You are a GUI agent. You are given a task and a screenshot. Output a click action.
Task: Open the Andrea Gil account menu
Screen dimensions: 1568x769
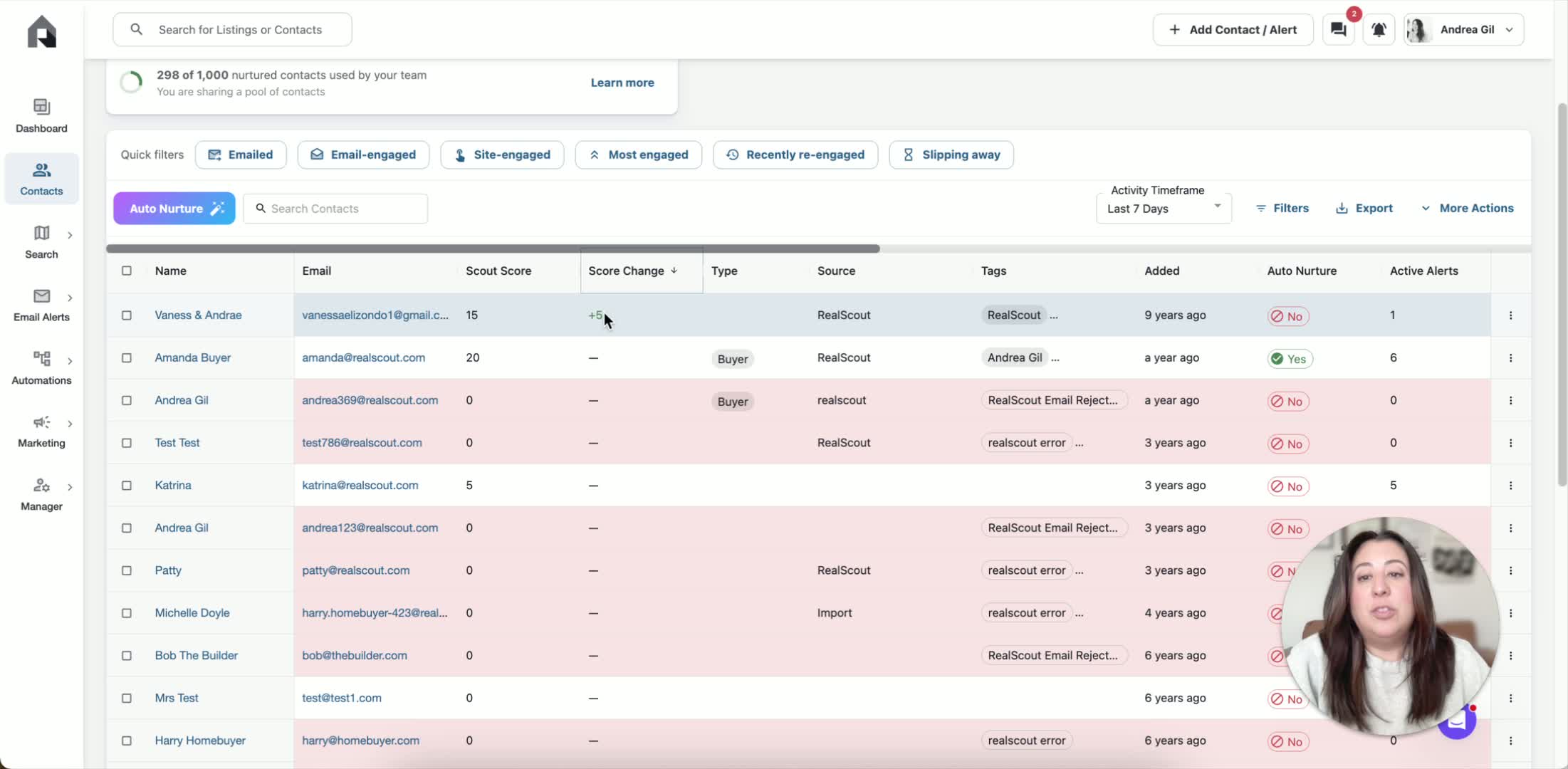(1464, 30)
